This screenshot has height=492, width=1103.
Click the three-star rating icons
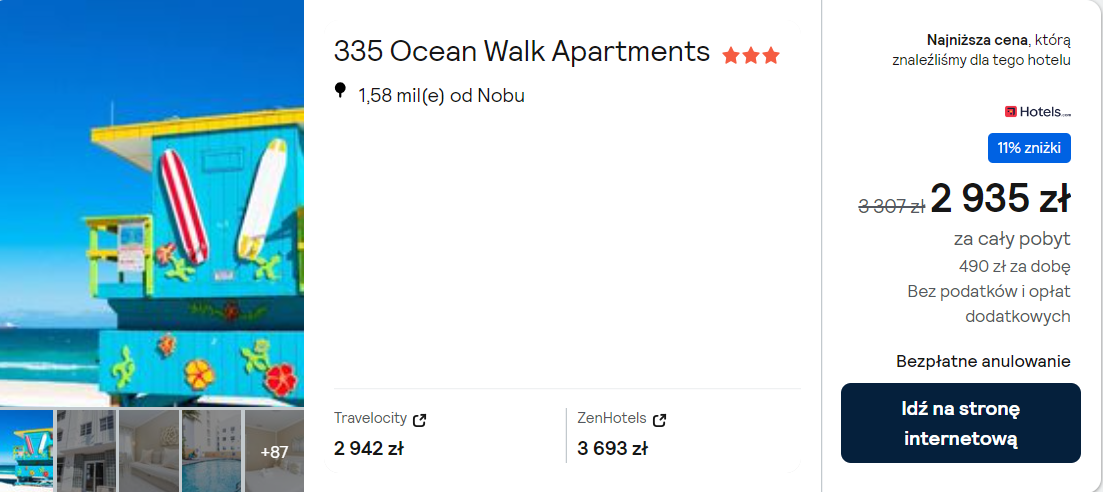pos(750,56)
